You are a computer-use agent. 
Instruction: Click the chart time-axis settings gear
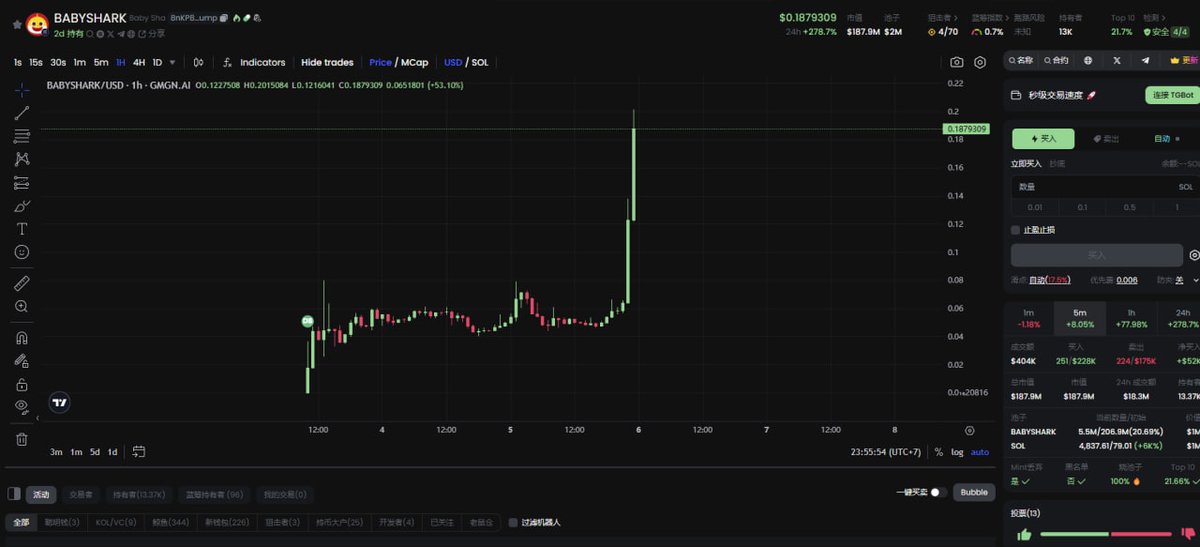[969, 430]
